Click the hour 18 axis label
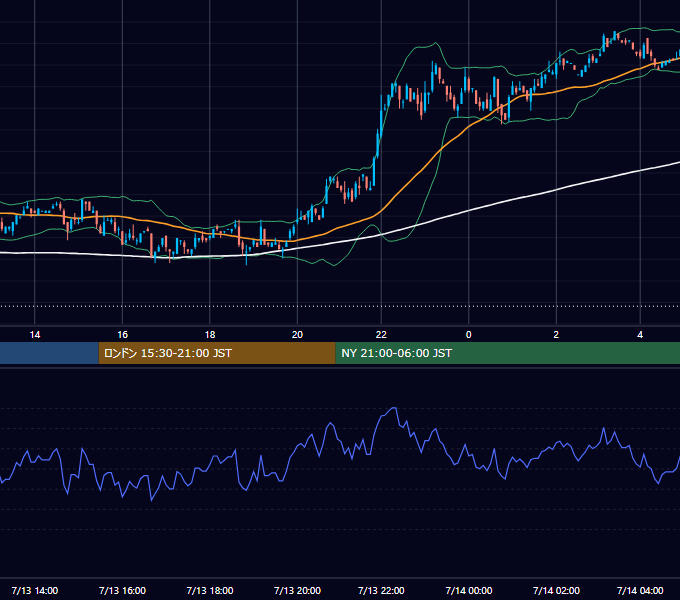This screenshot has height=600, width=680. click(210, 334)
